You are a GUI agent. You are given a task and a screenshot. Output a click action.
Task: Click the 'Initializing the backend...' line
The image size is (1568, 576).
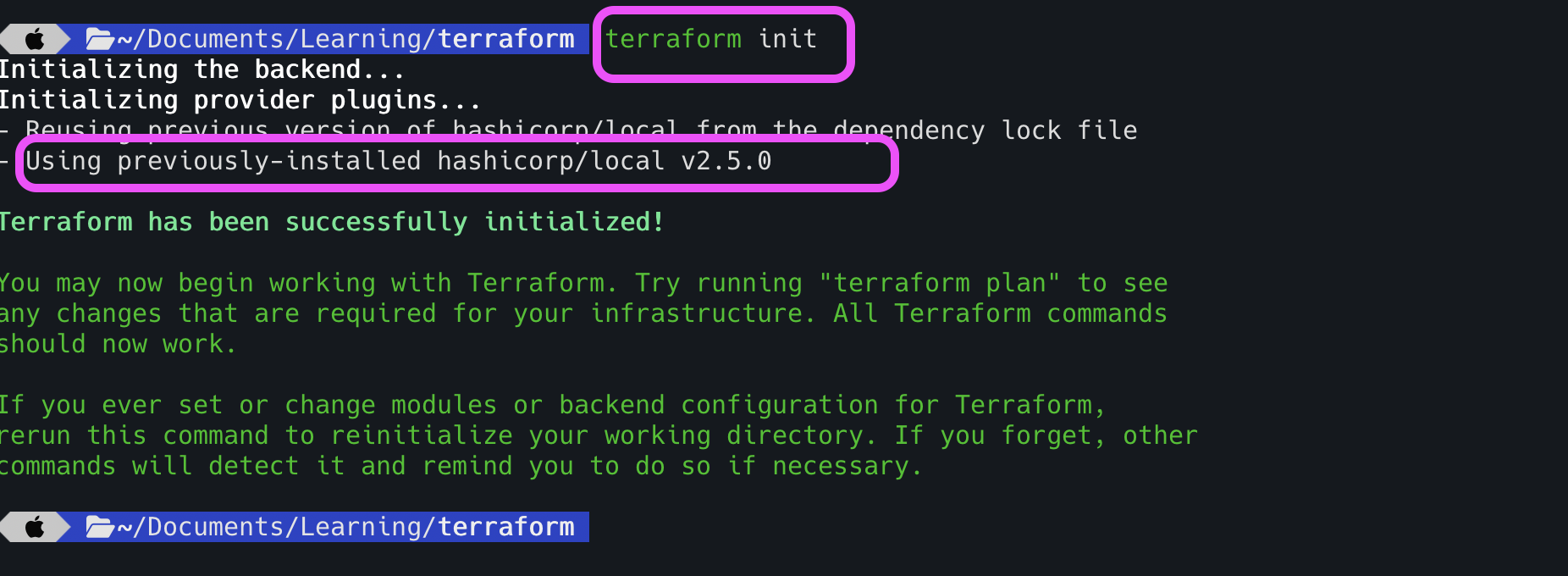202,69
